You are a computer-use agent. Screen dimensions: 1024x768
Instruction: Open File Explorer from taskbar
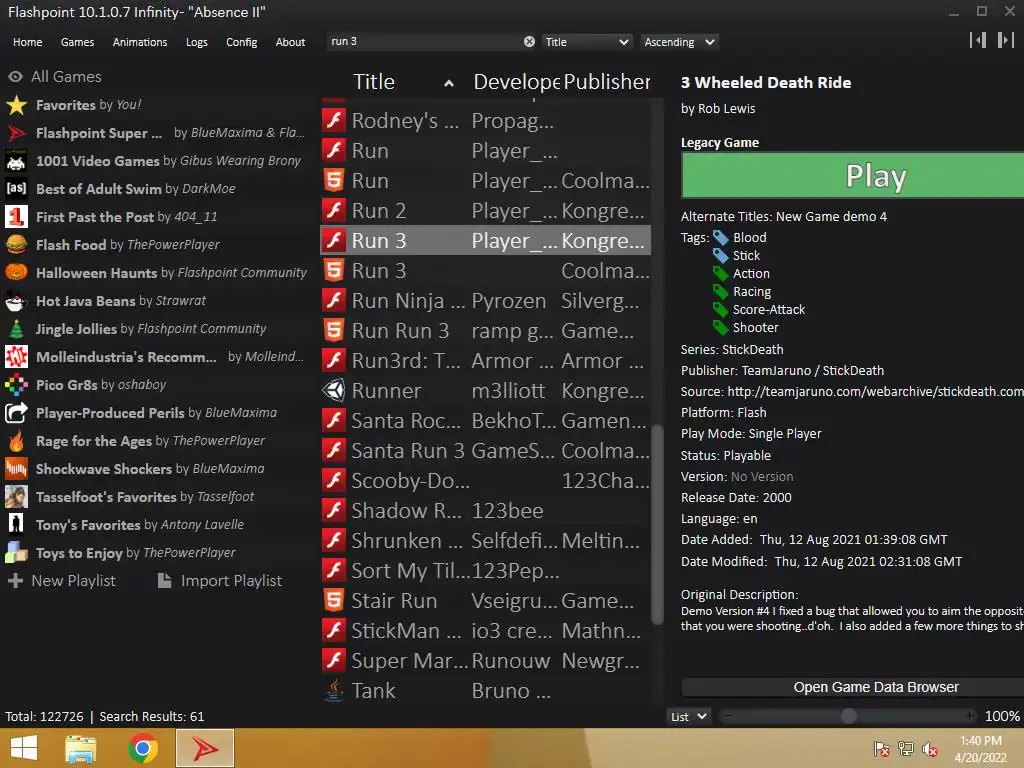[81, 748]
